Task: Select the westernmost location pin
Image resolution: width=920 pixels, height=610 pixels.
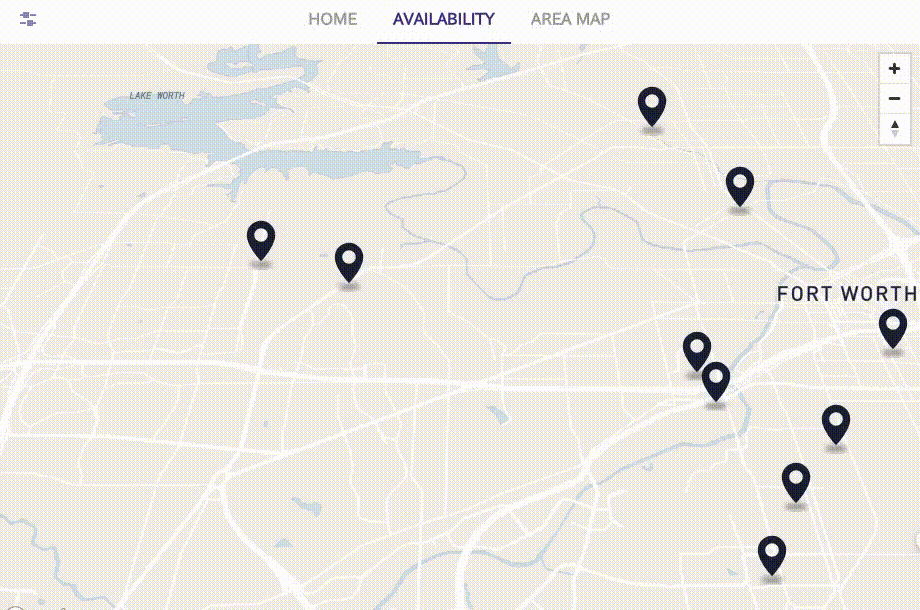Action: pos(261,239)
